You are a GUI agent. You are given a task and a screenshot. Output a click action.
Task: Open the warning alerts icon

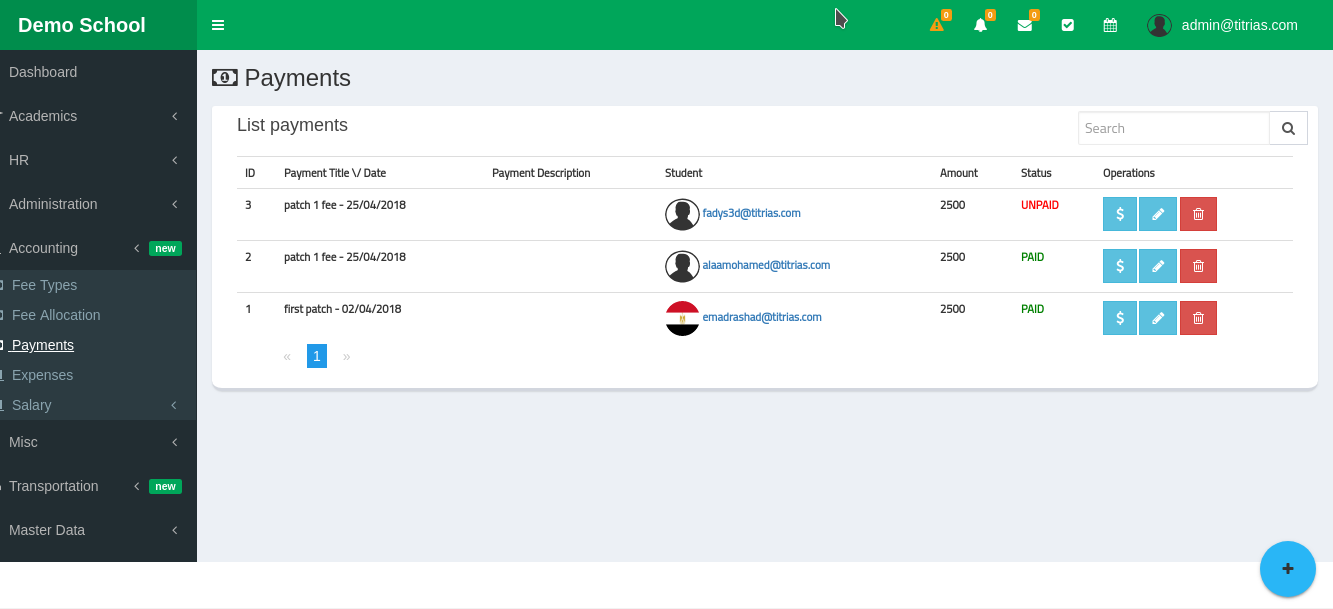click(937, 25)
